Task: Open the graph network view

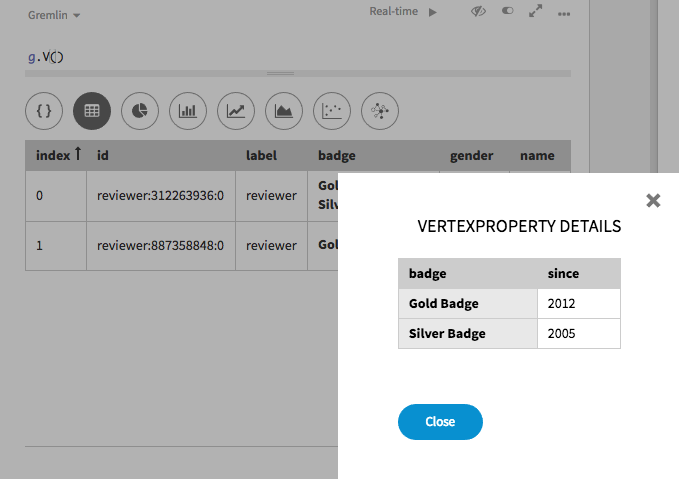Action: [x=380, y=111]
